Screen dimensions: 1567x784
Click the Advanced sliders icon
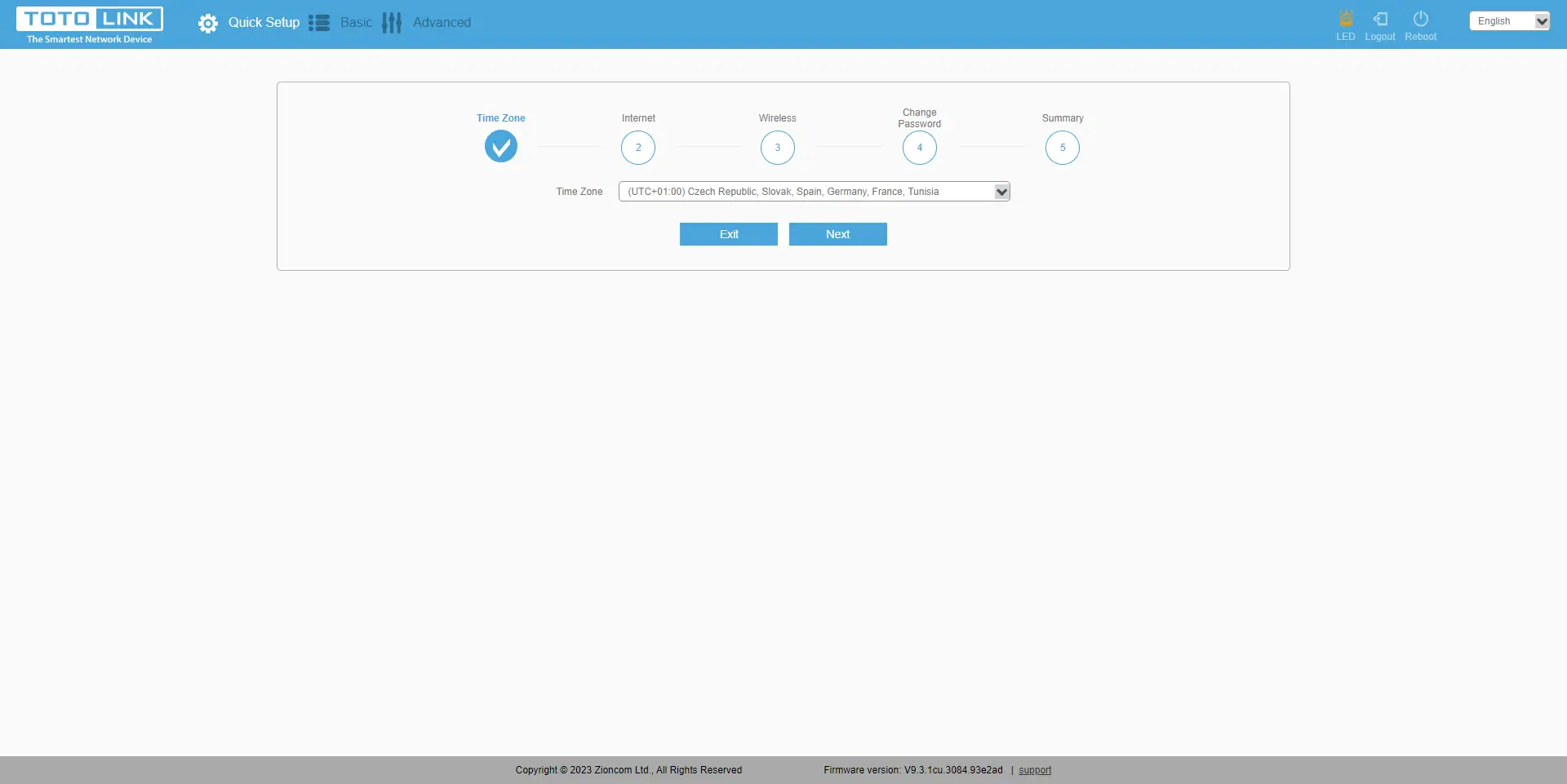[392, 23]
